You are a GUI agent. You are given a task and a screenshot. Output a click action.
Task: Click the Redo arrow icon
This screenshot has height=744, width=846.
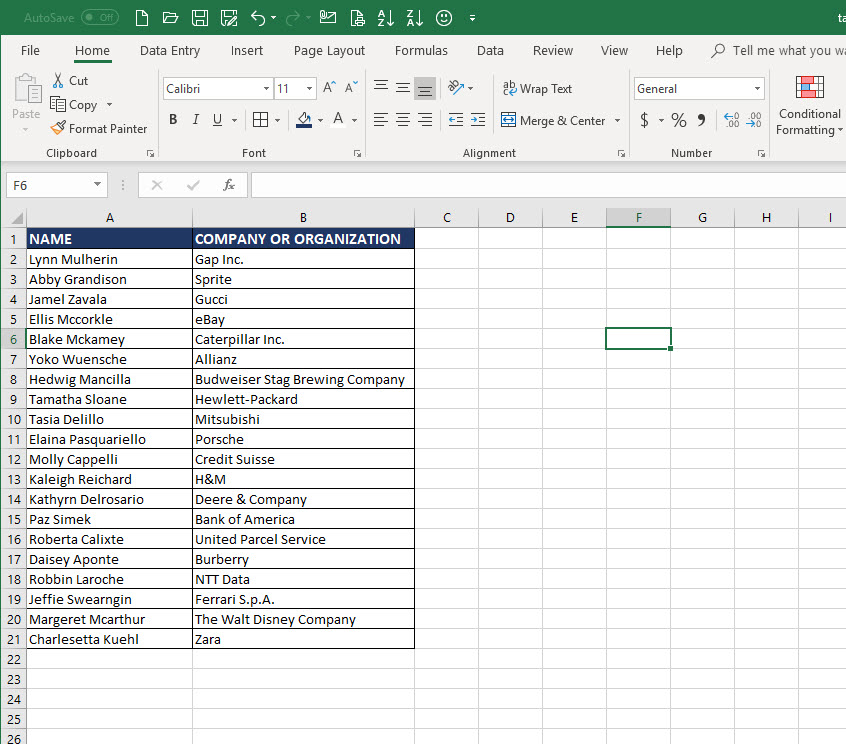[x=293, y=19]
